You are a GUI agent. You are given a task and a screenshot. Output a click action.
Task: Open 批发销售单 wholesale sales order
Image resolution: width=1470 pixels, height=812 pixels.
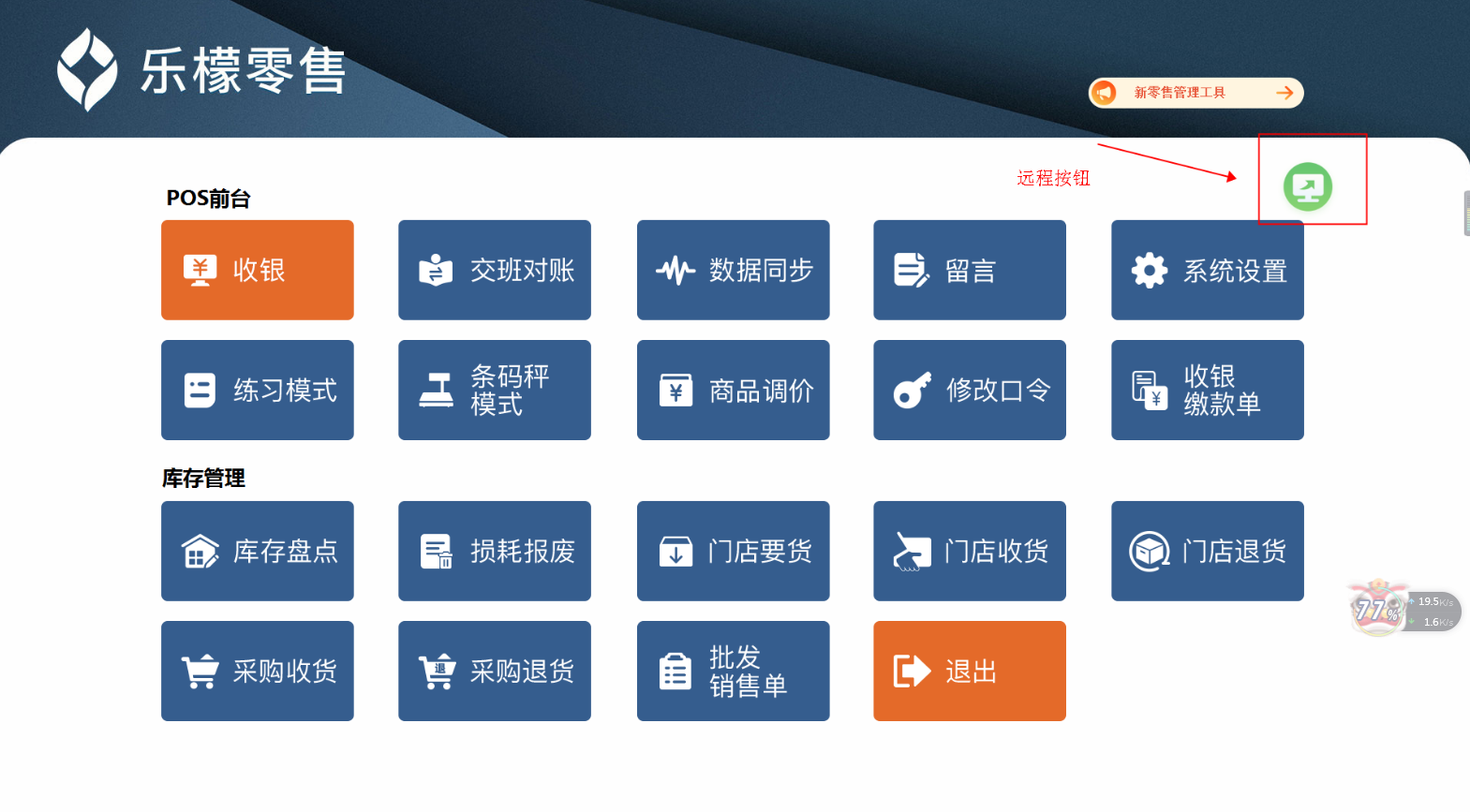coord(733,671)
